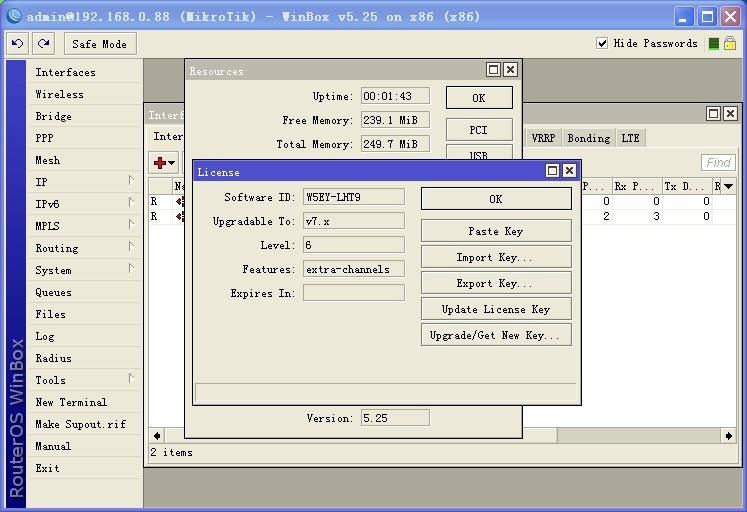The image size is (747, 512).
Task: Maximize the License dialog window
Action: [x=552, y=172]
